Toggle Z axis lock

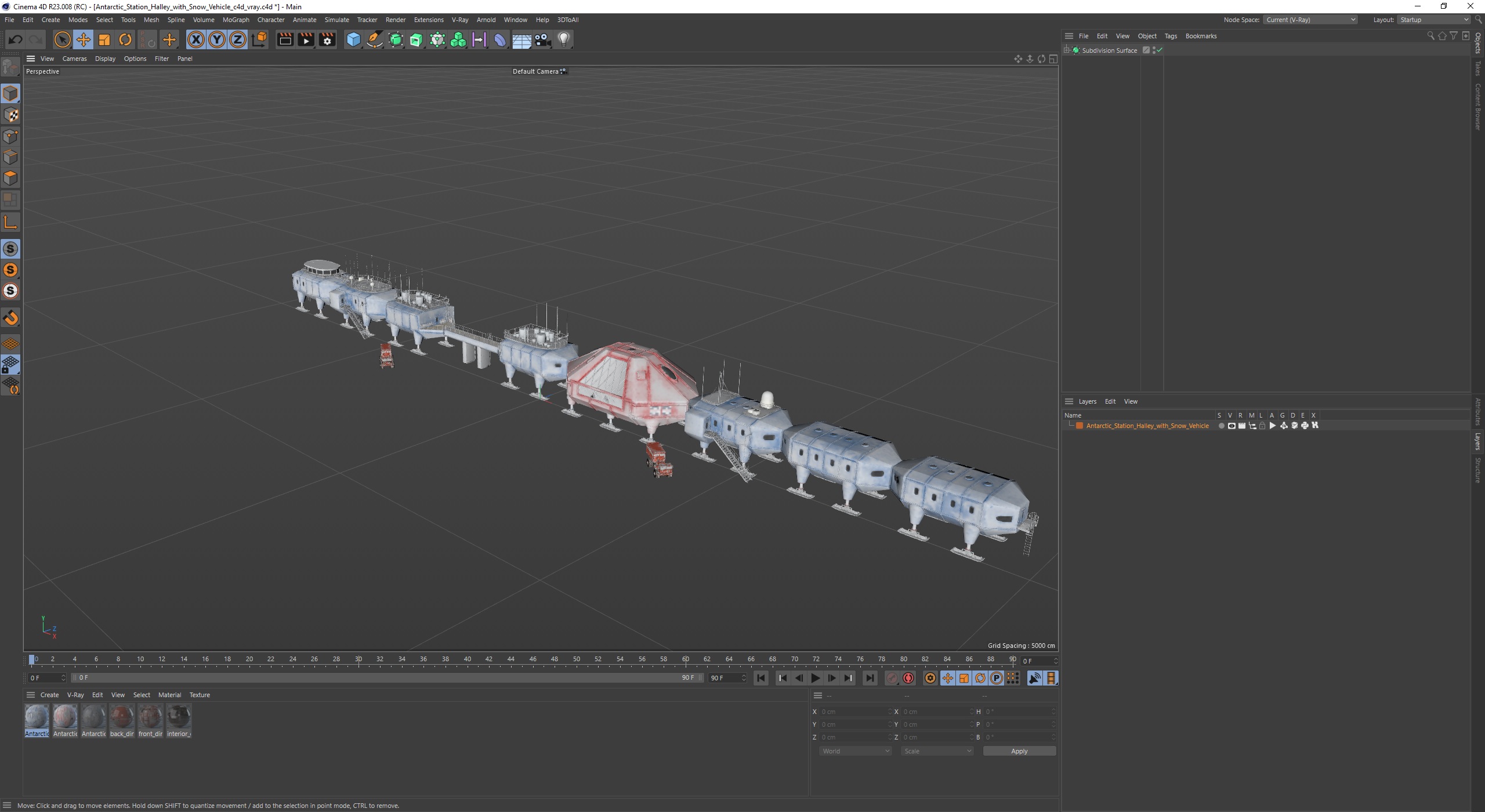tap(238, 39)
